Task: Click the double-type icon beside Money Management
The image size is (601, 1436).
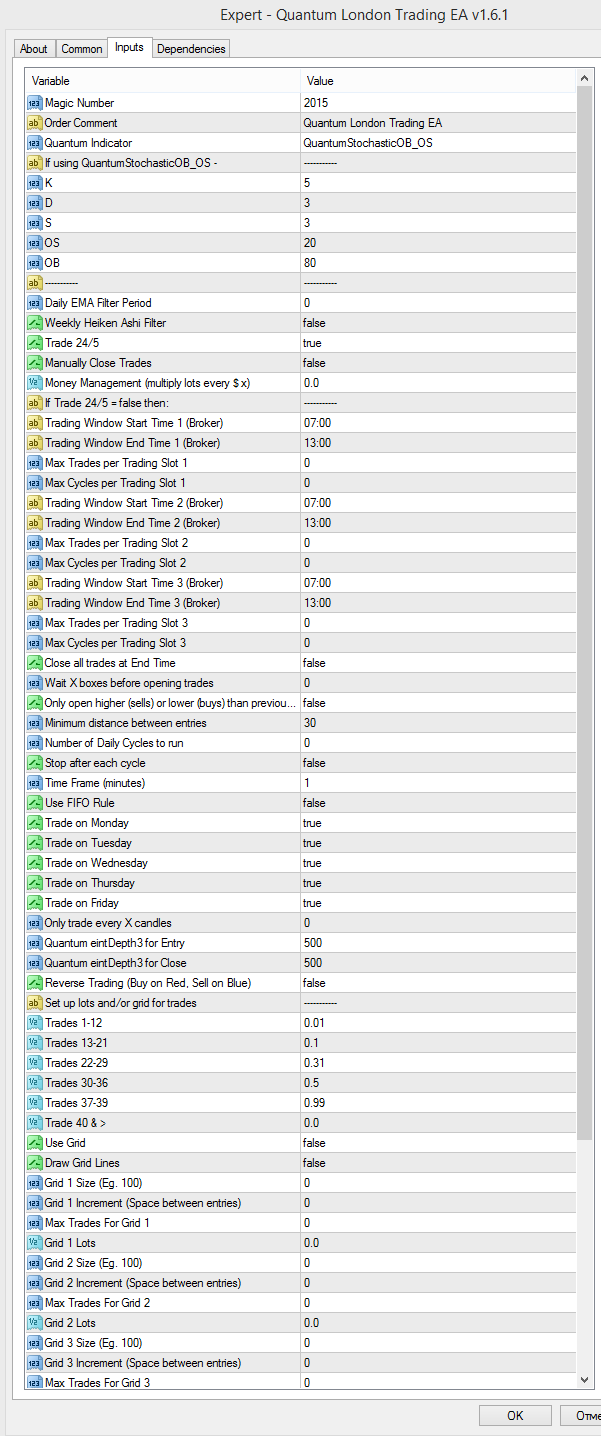Action: [34, 383]
